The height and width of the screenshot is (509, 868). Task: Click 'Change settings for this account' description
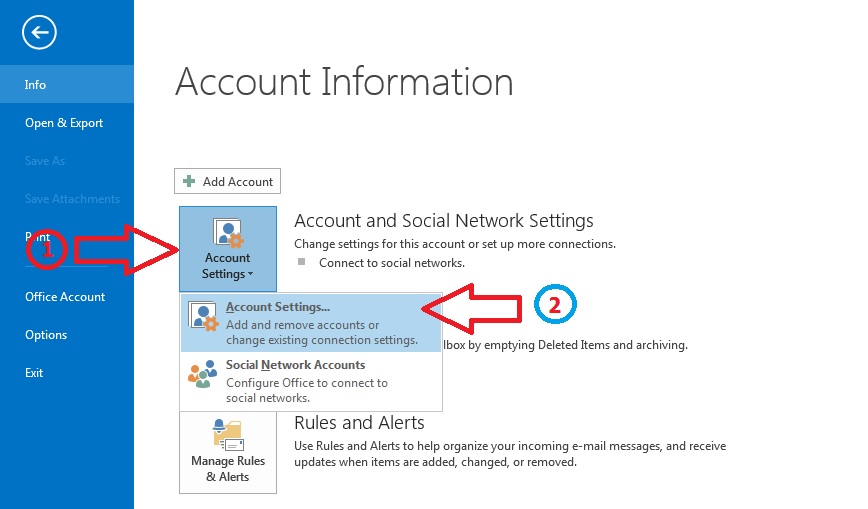click(x=454, y=244)
